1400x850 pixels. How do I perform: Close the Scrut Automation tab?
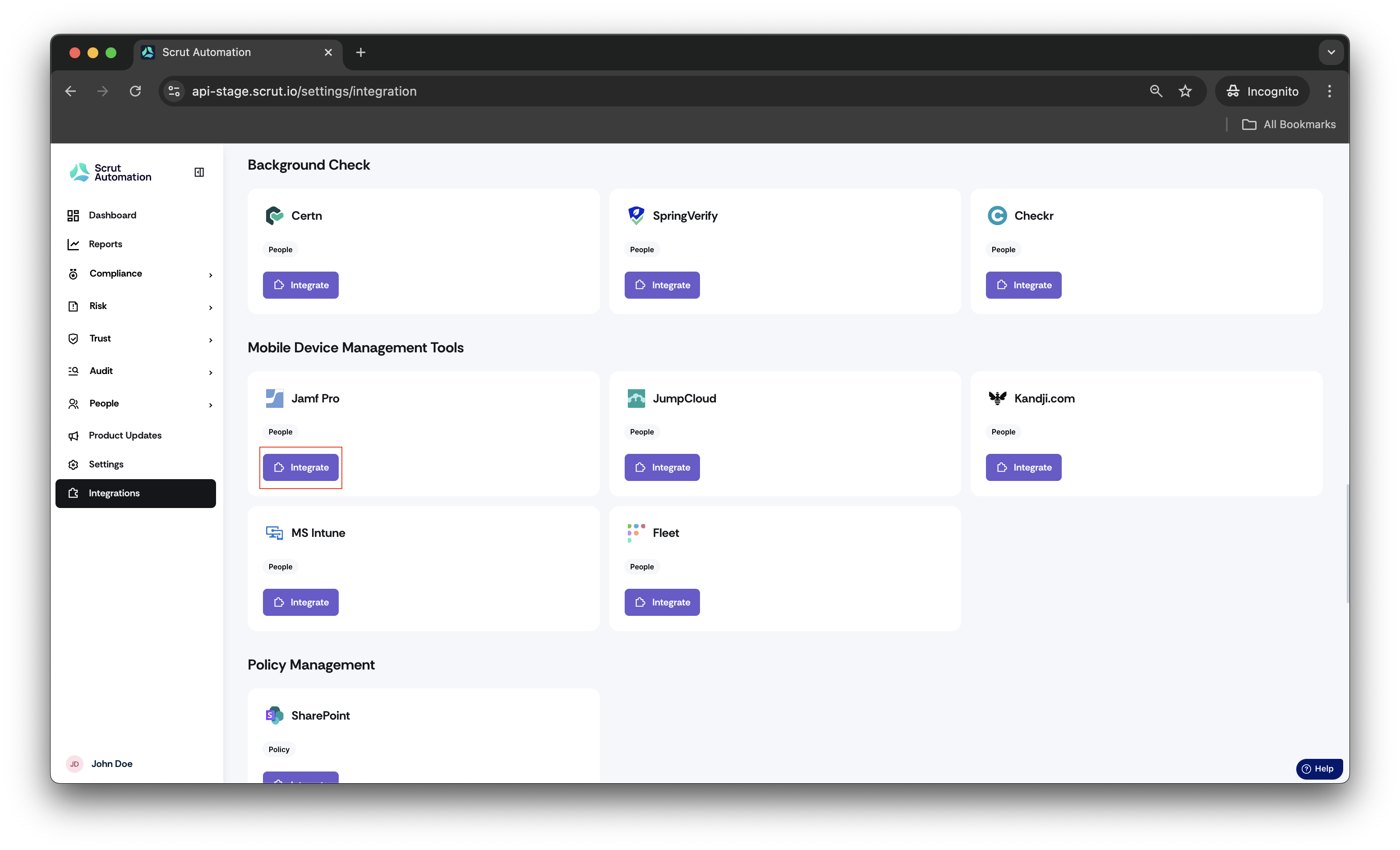(x=328, y=52)
